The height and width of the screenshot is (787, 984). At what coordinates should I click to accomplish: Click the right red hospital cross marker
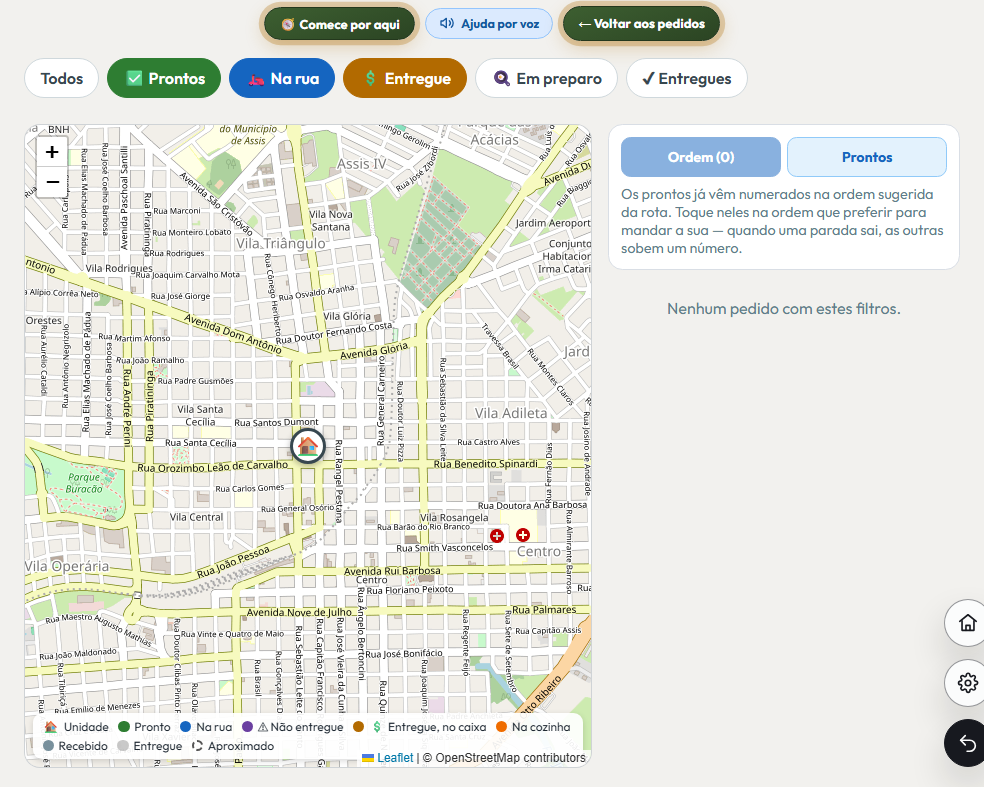click(523, 535)
